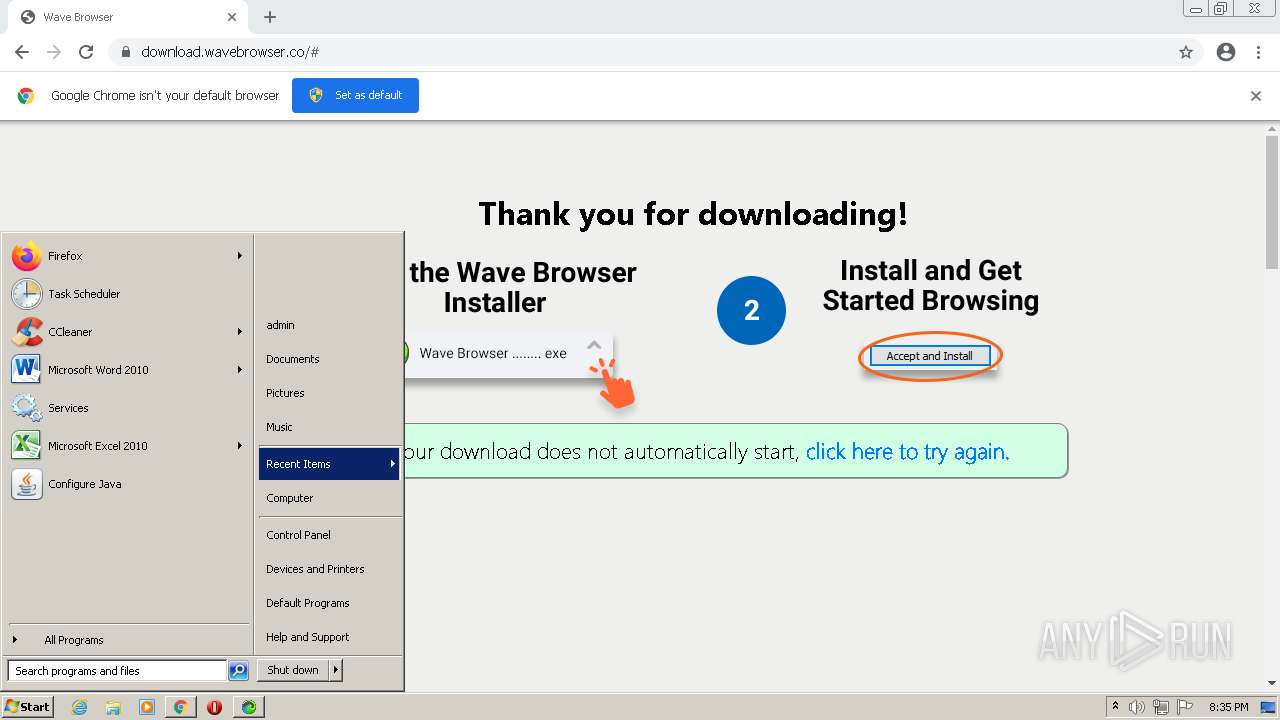Open the admin user folder
This screenshot has width=1280, height=720.
click(329, 325)
